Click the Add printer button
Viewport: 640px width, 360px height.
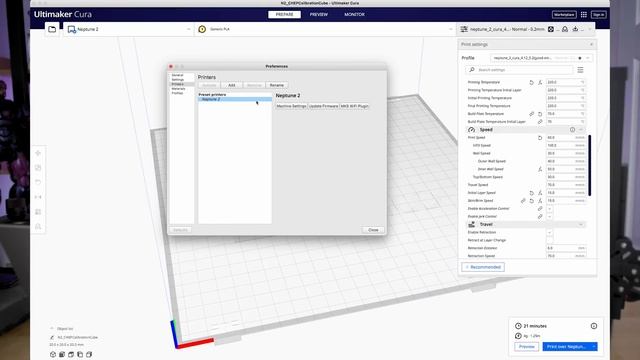tap(231, 85)
